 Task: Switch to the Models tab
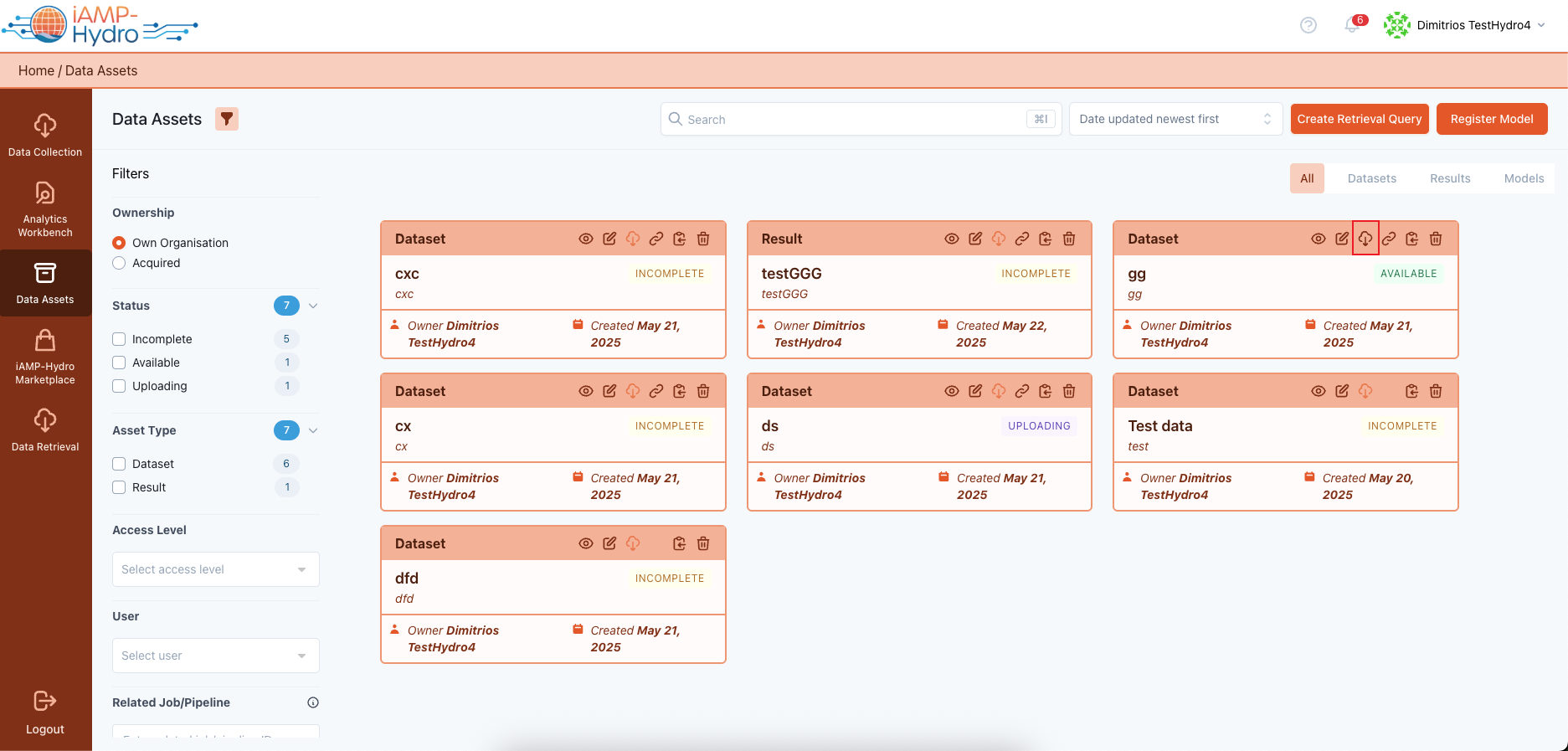[x=1523, y=178]
